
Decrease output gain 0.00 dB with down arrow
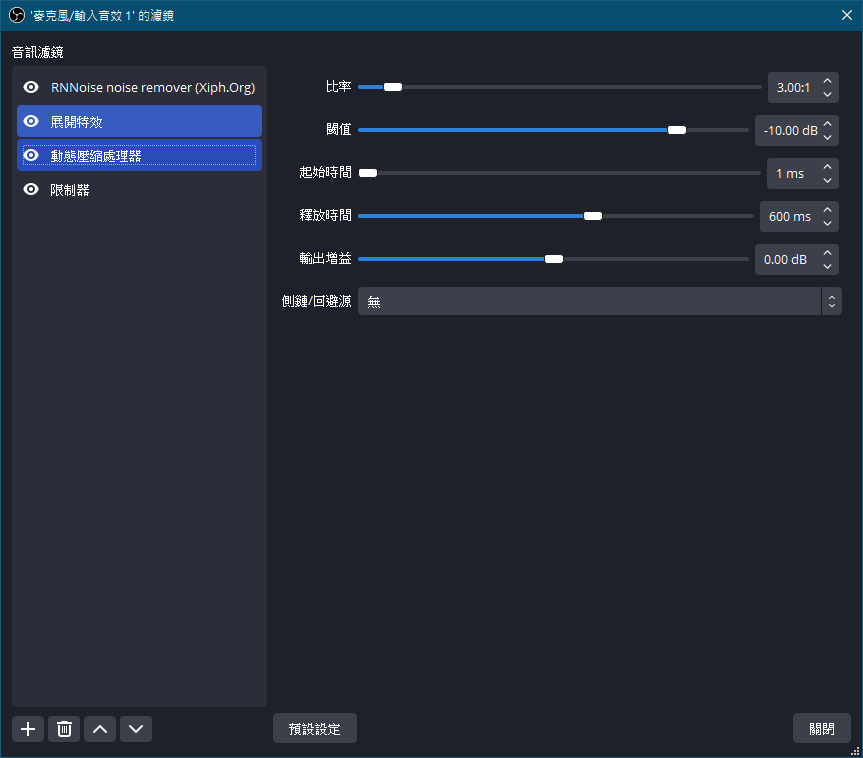(827, 266)
